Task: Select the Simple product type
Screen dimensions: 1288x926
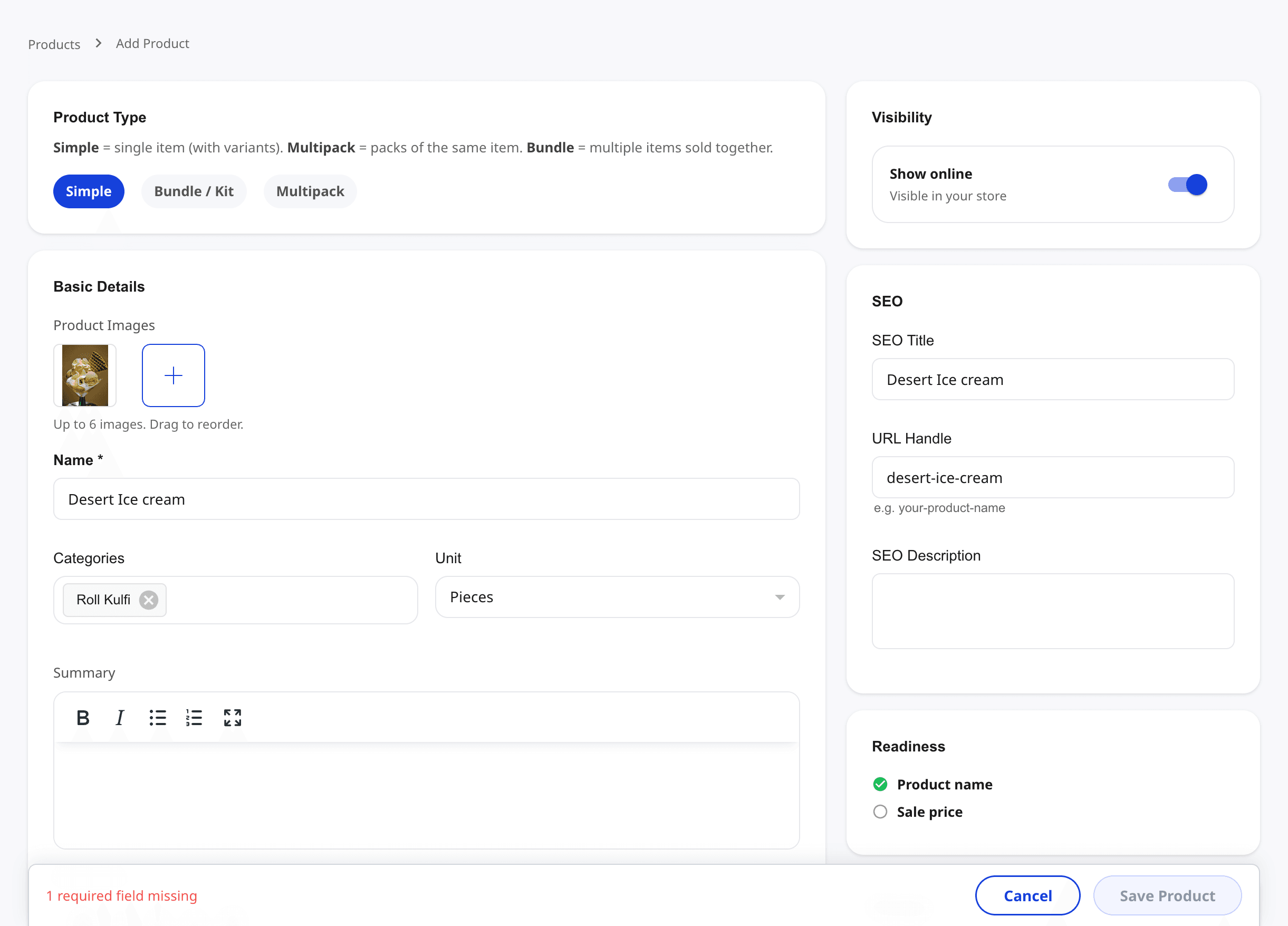Action: click(89, 191)
